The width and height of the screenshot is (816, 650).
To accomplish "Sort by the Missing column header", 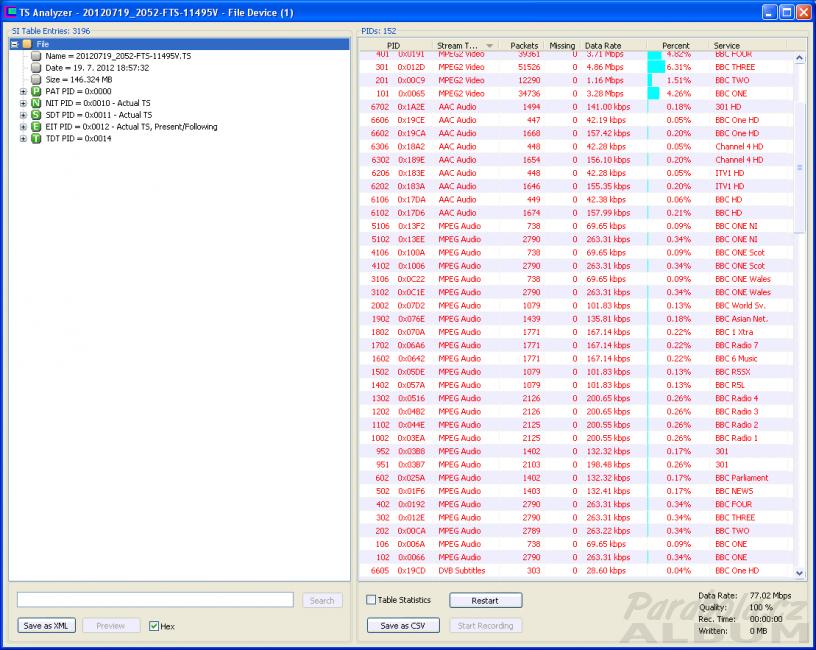I will (562, 46).
